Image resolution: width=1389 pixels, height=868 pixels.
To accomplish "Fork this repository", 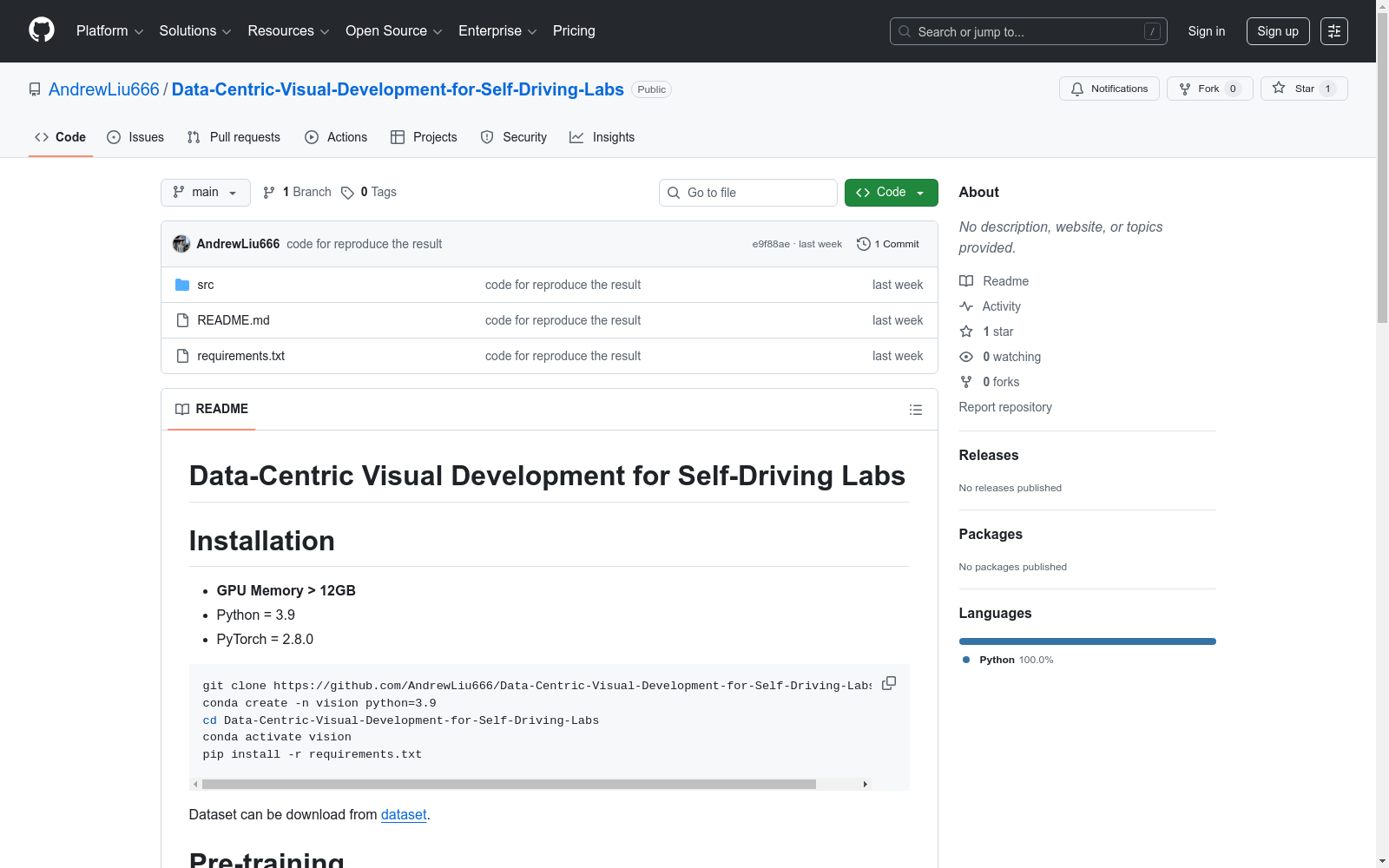I will pos(1210,89).
